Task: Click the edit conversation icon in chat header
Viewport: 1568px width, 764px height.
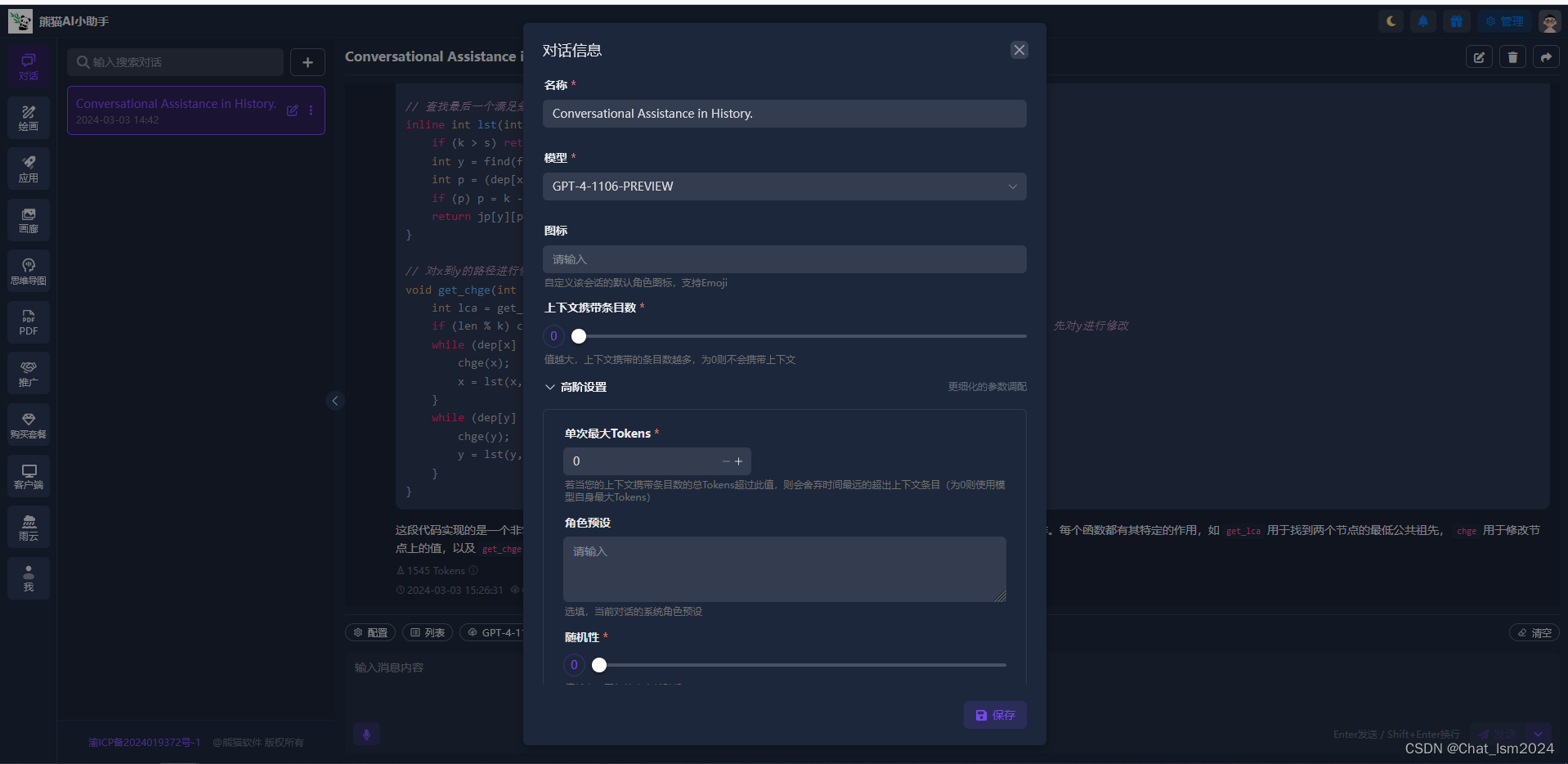Action: coord(1479,57)
